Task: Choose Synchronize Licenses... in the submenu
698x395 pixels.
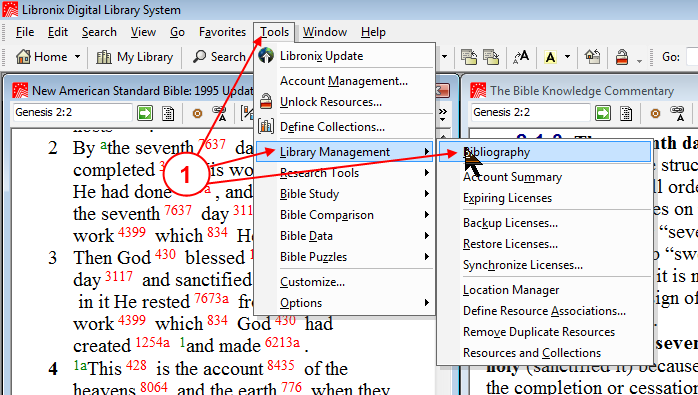Action: pyautogui.click(x=545, y=265)
